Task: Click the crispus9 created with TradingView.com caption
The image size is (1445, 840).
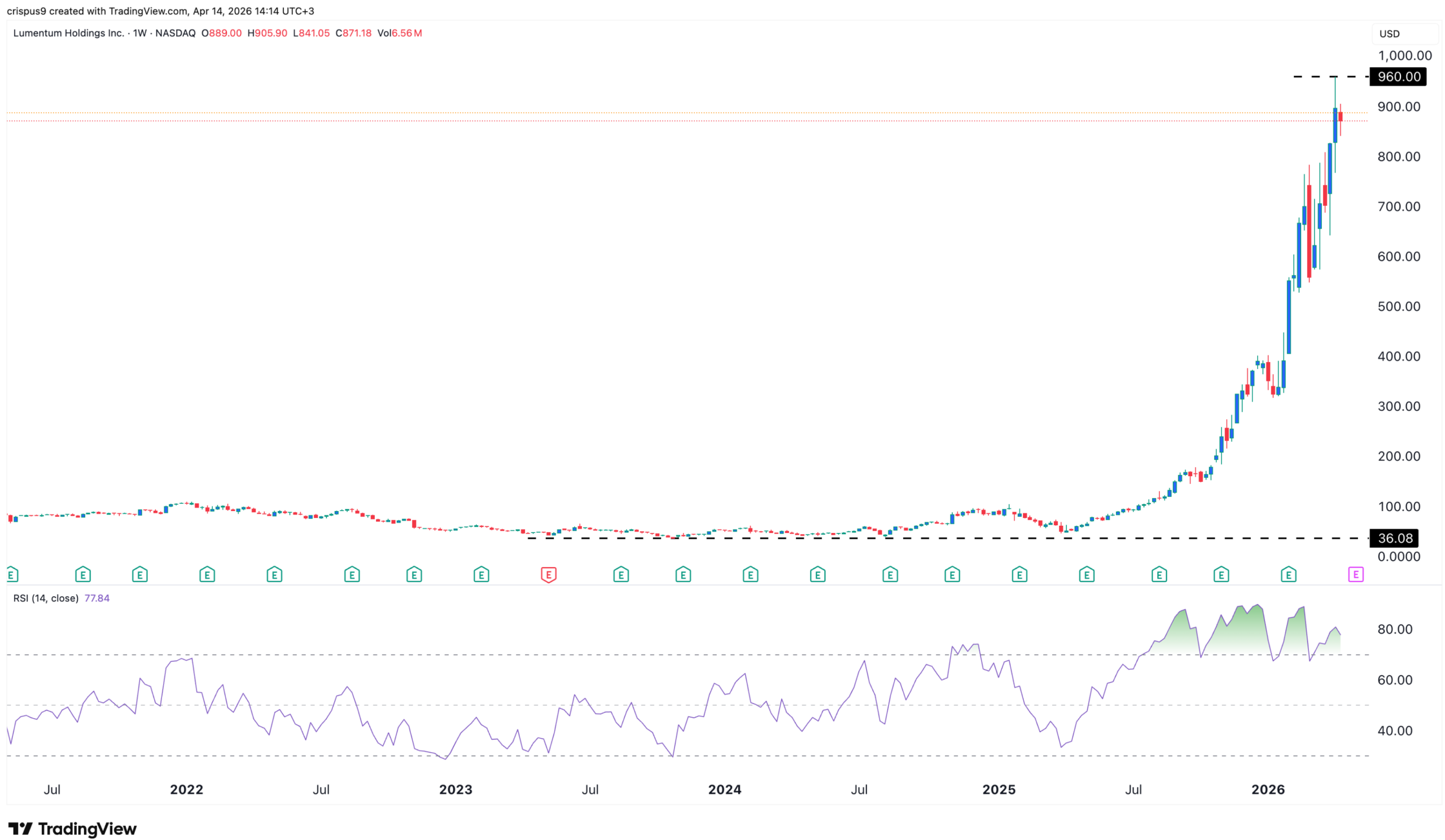Action: point(160,11)
